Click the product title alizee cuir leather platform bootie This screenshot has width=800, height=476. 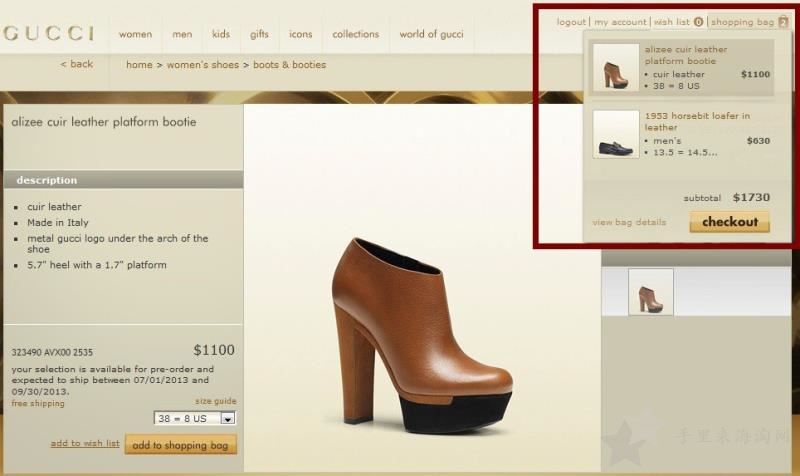(x=104, y=122)
